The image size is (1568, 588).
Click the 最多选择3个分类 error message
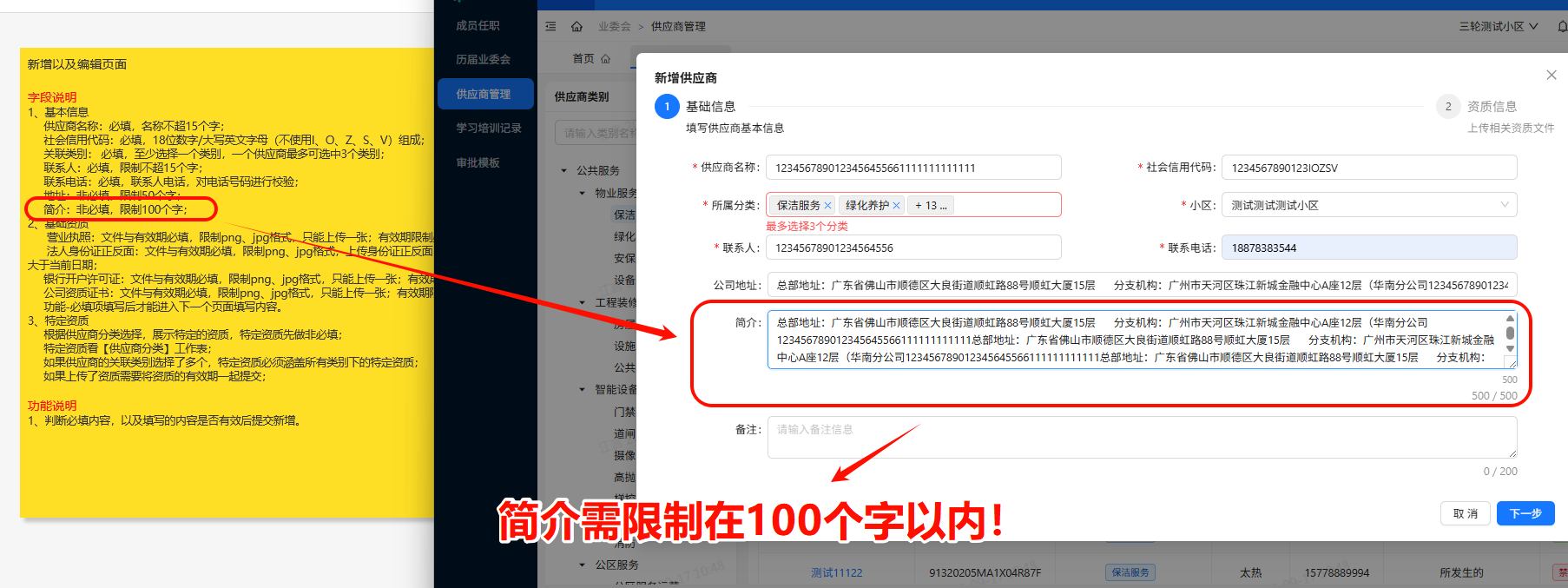(x=807, y=226)
